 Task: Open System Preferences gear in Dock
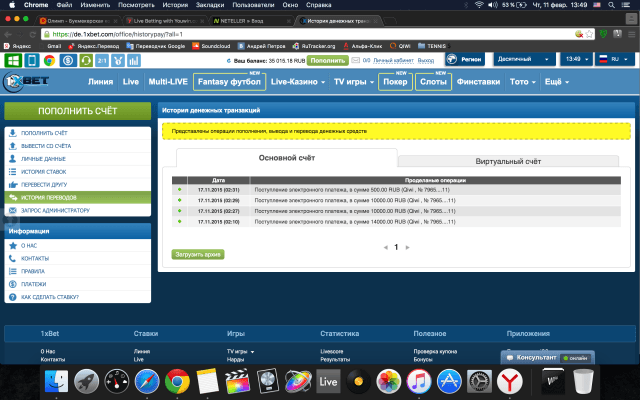479,381
